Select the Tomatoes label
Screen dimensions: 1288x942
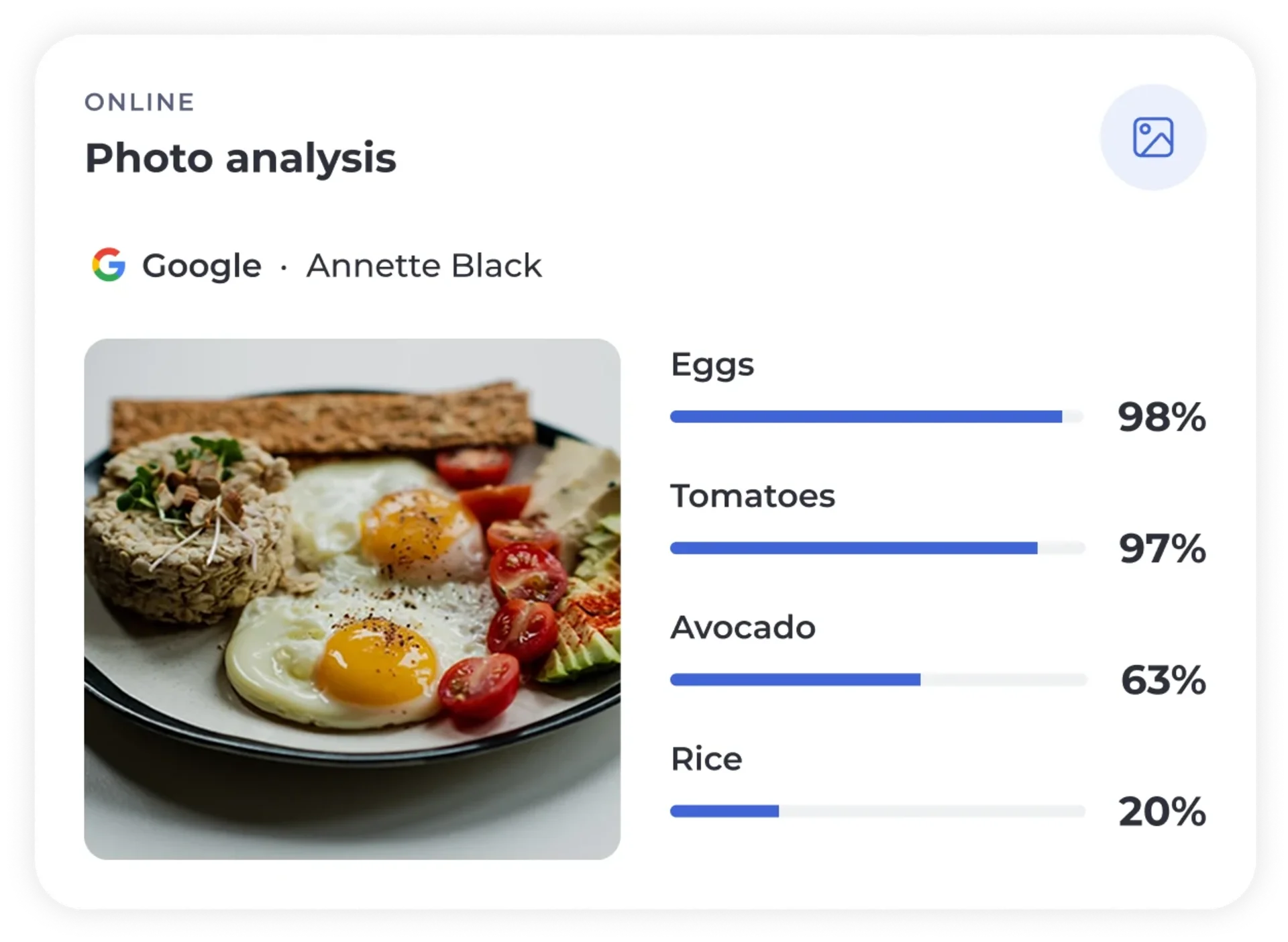pos(753,496)
